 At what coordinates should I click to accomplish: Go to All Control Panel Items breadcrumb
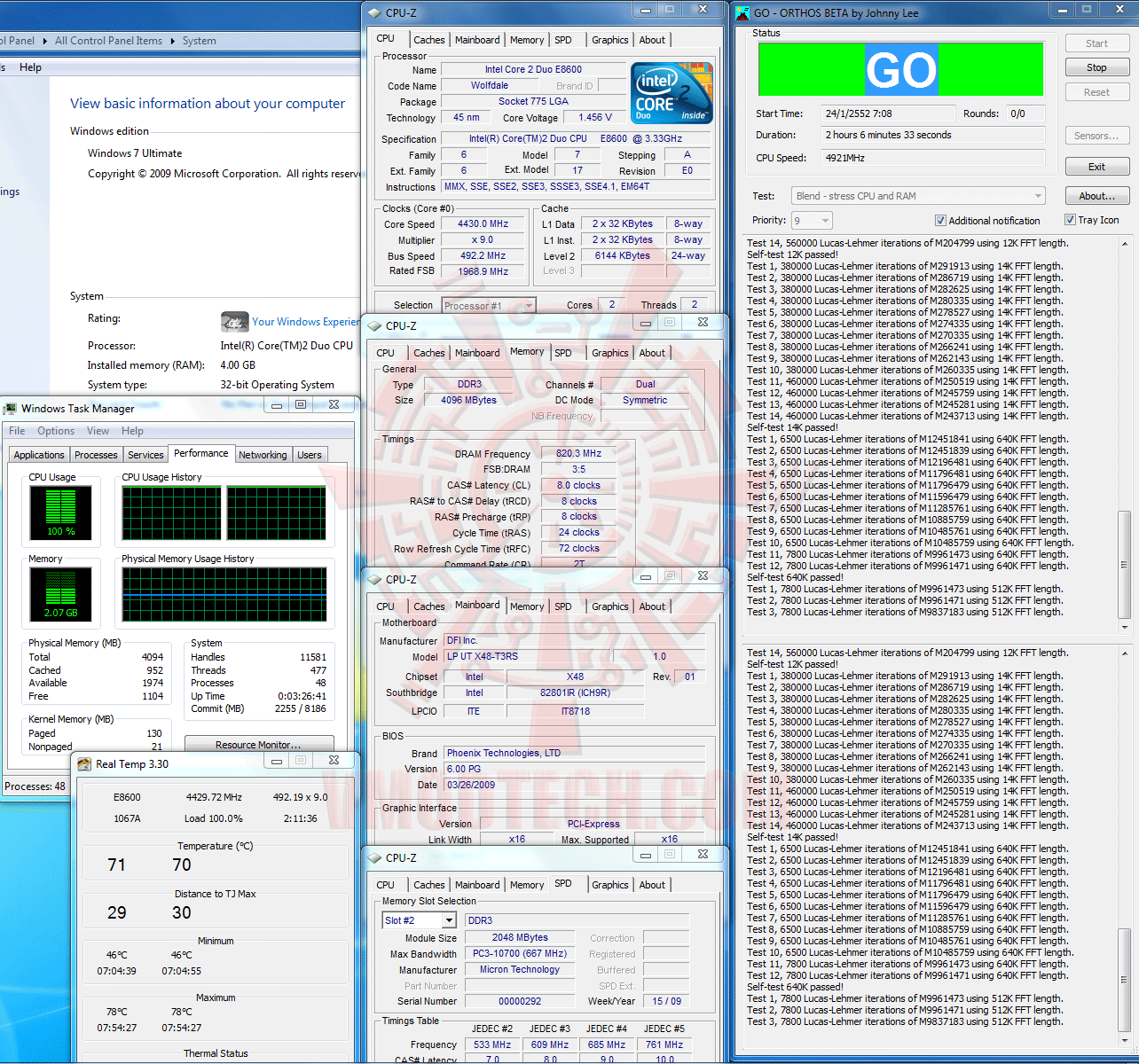click(108, 41)
